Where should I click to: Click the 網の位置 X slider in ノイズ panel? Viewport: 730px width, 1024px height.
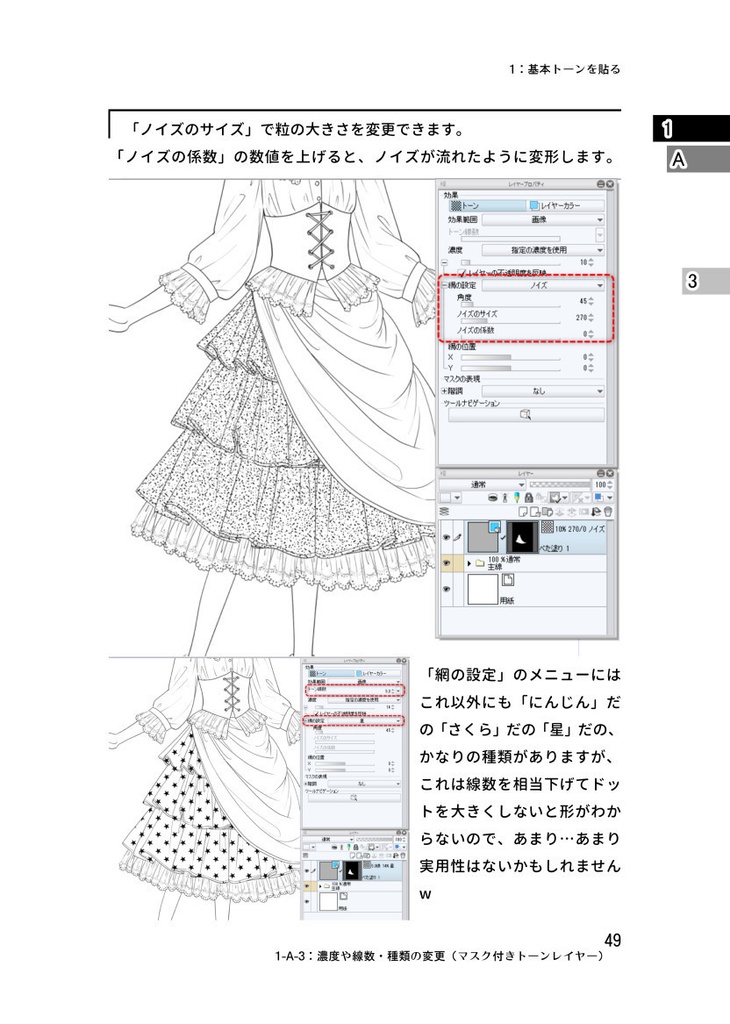(x=511, y=357)
